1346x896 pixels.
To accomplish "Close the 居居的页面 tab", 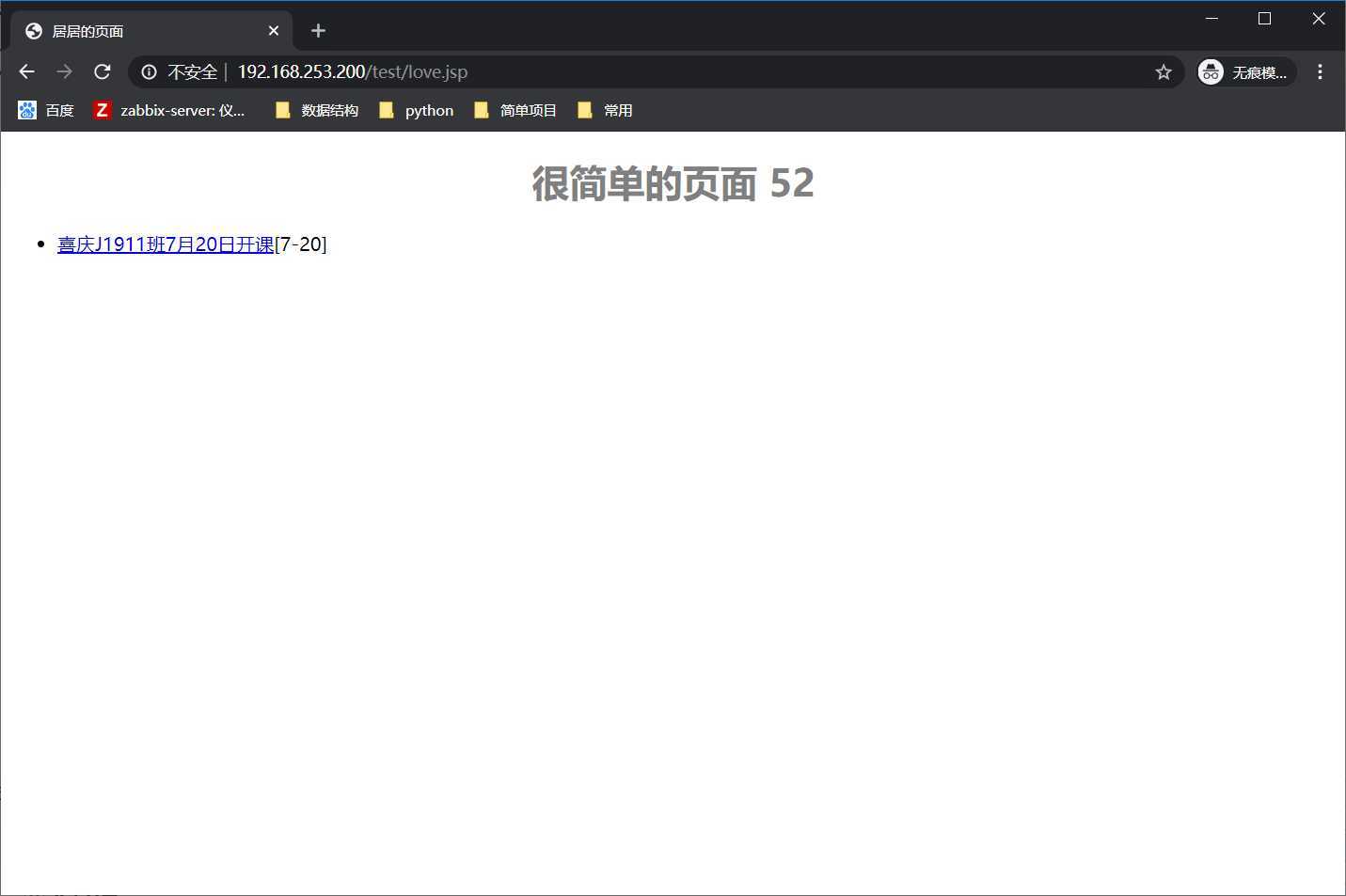I will click(x=274, y=31).
